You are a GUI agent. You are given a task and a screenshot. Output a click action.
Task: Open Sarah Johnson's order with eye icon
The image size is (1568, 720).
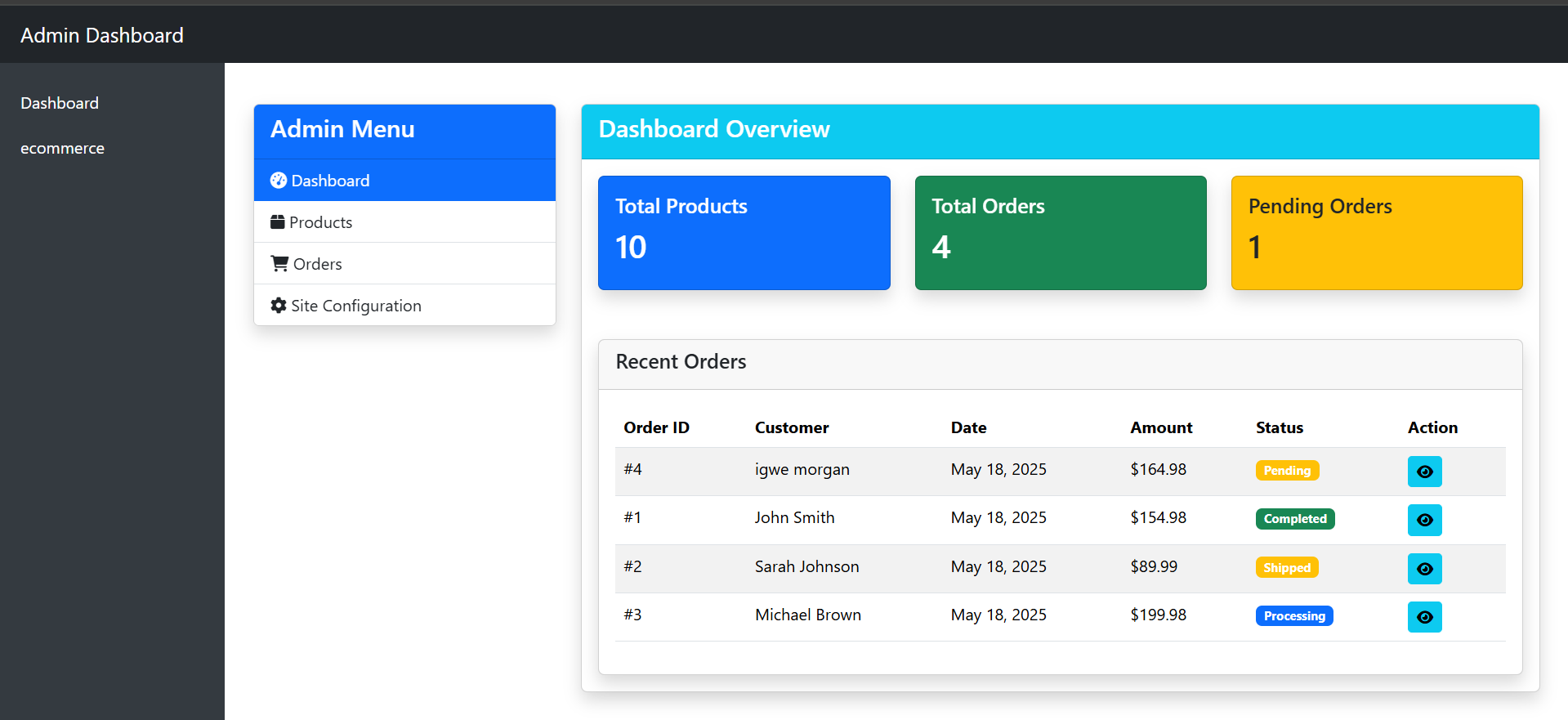(1424, 569)
